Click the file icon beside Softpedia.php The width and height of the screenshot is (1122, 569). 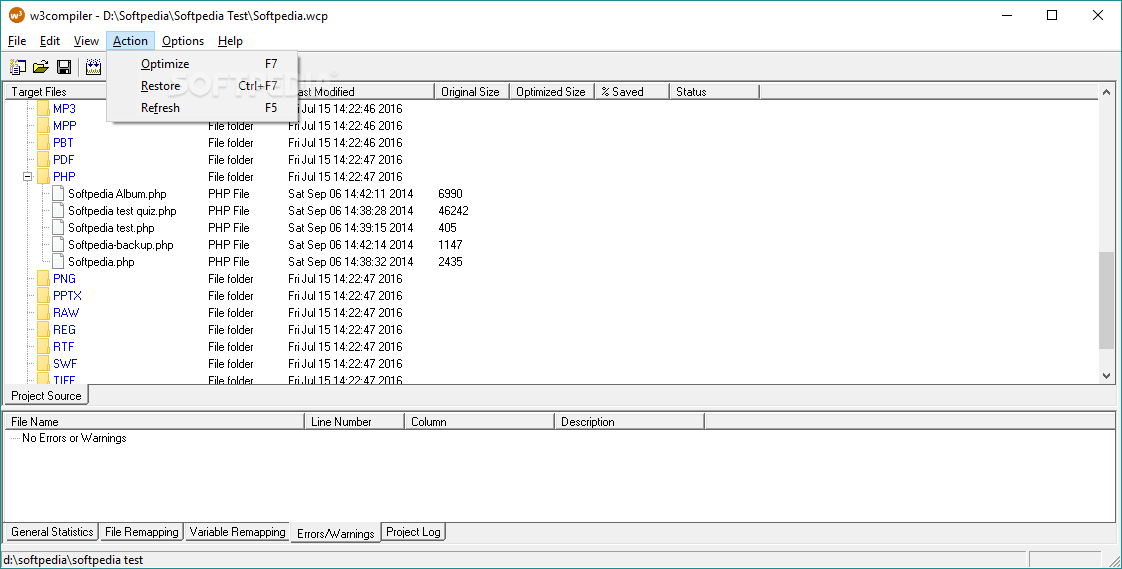(58, 262)
